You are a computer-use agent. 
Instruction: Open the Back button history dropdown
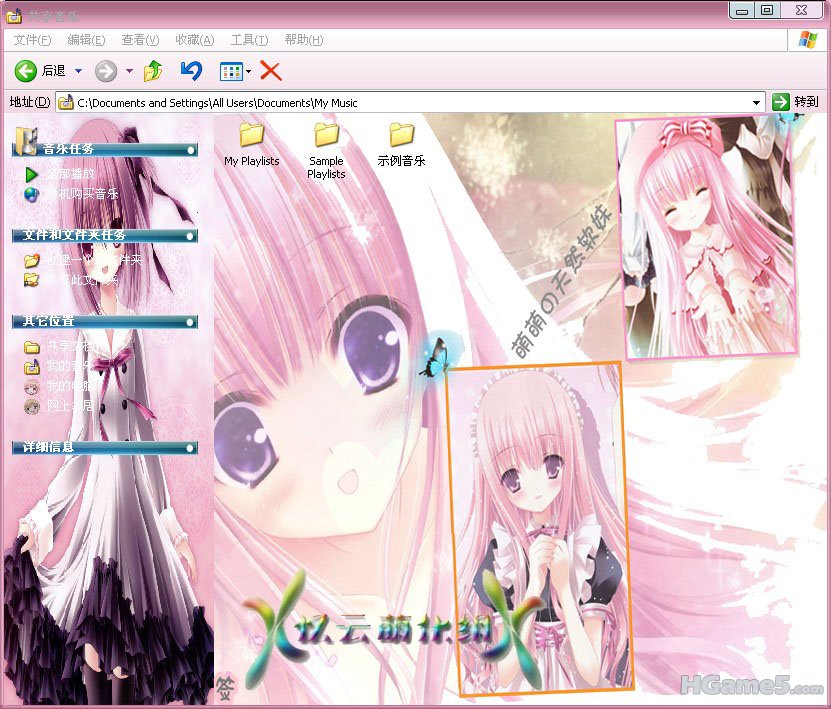79,71
